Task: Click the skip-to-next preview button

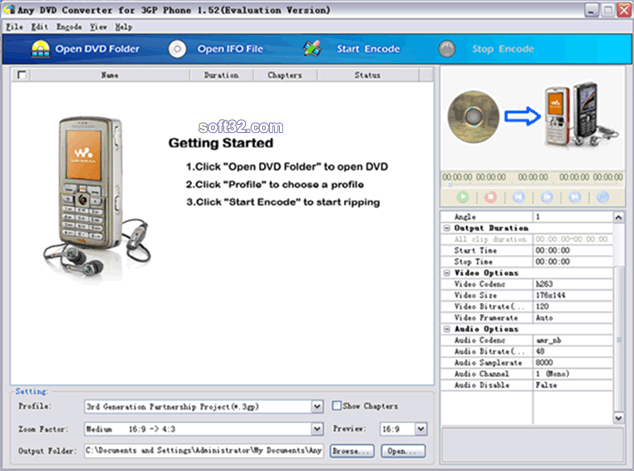Action: (x=574, y=197)
